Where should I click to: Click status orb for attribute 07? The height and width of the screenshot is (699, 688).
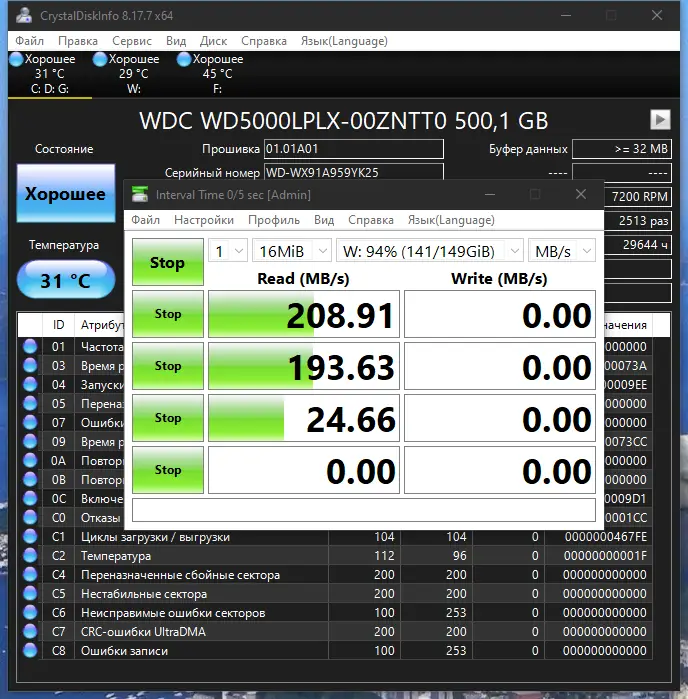point(30,422)
